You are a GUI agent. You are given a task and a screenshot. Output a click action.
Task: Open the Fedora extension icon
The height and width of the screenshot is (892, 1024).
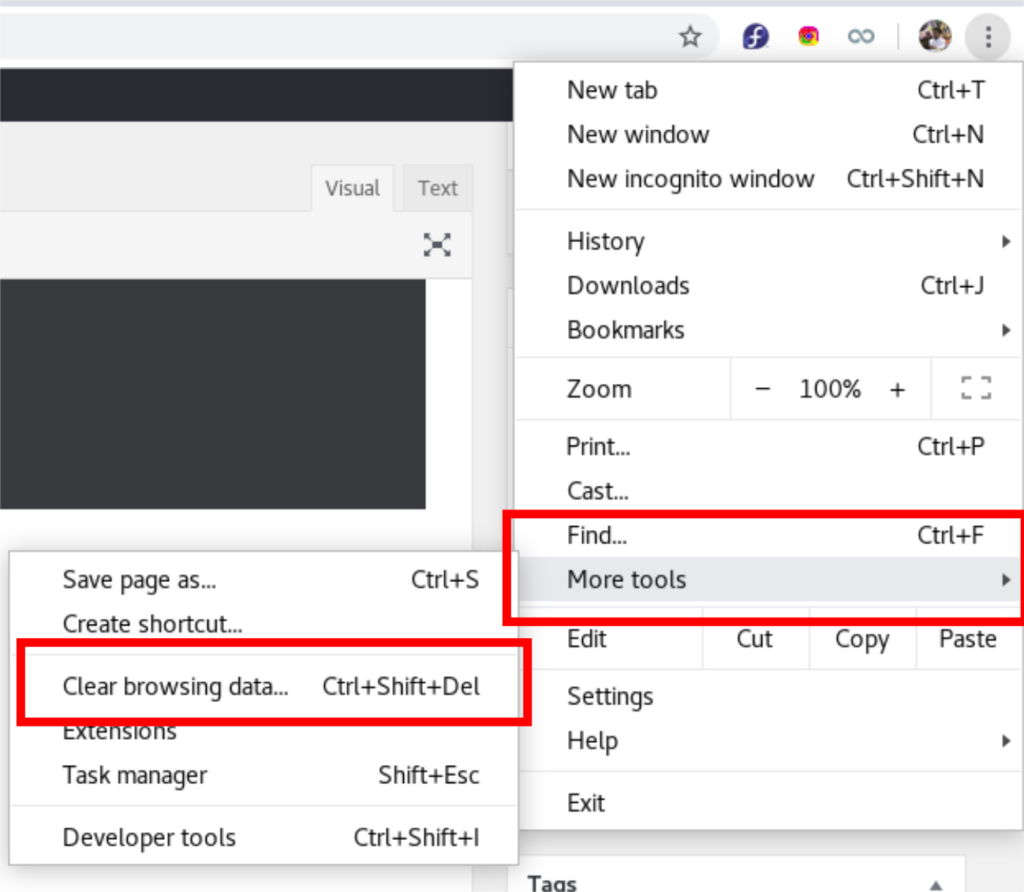click(x=755, y=37)
